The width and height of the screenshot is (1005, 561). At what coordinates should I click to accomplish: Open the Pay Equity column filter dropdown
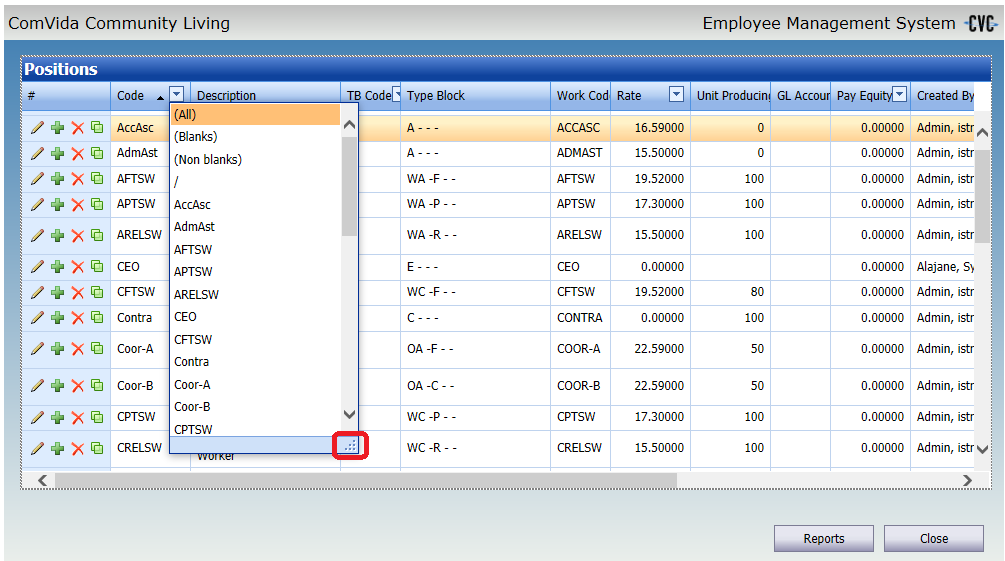(899, 95)
